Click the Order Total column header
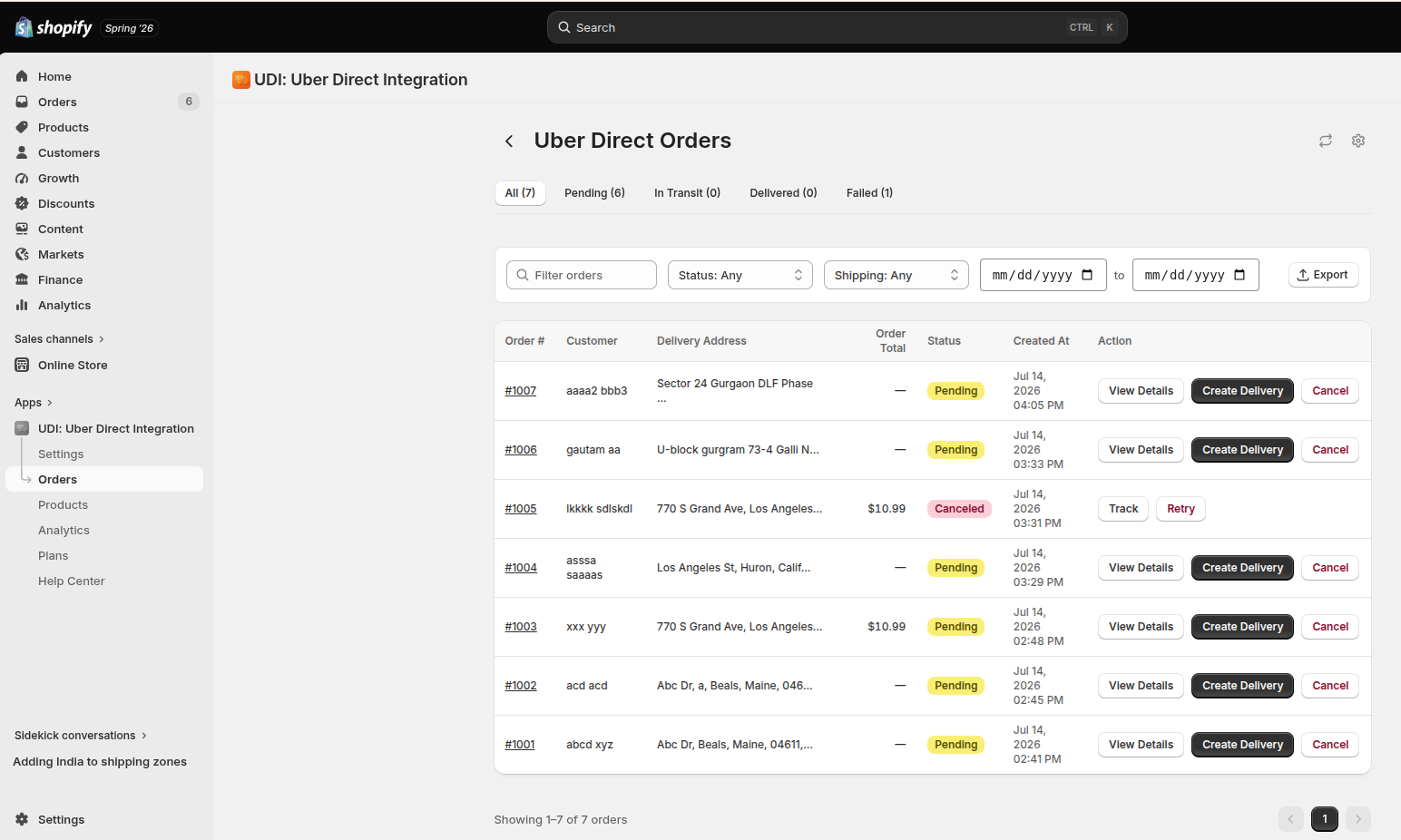Screen dimensions: 1401x840 (x=890, y=341)
